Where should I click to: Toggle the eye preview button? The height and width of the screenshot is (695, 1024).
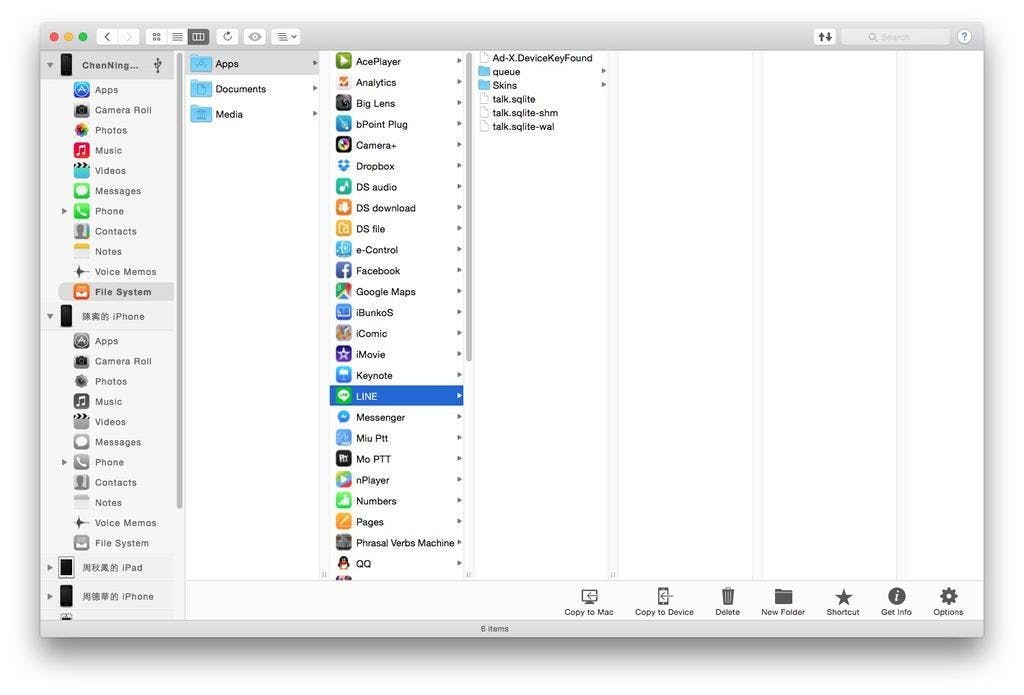(x=256, y=37)
